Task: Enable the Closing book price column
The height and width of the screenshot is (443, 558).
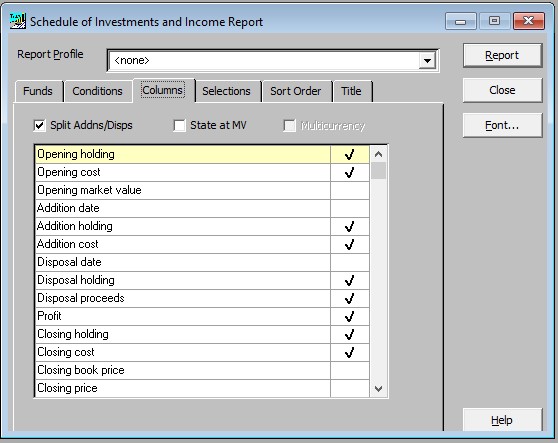Action: (350, 370)
